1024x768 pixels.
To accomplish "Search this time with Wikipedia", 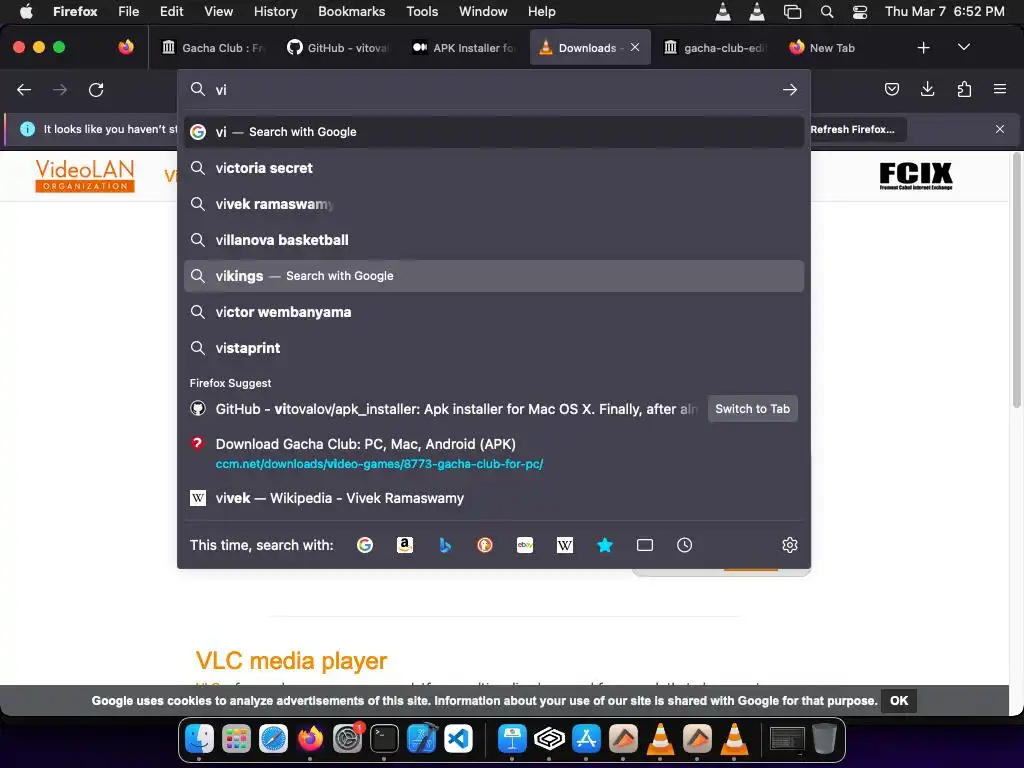I will pyautogui.click(x=565, y=545).
